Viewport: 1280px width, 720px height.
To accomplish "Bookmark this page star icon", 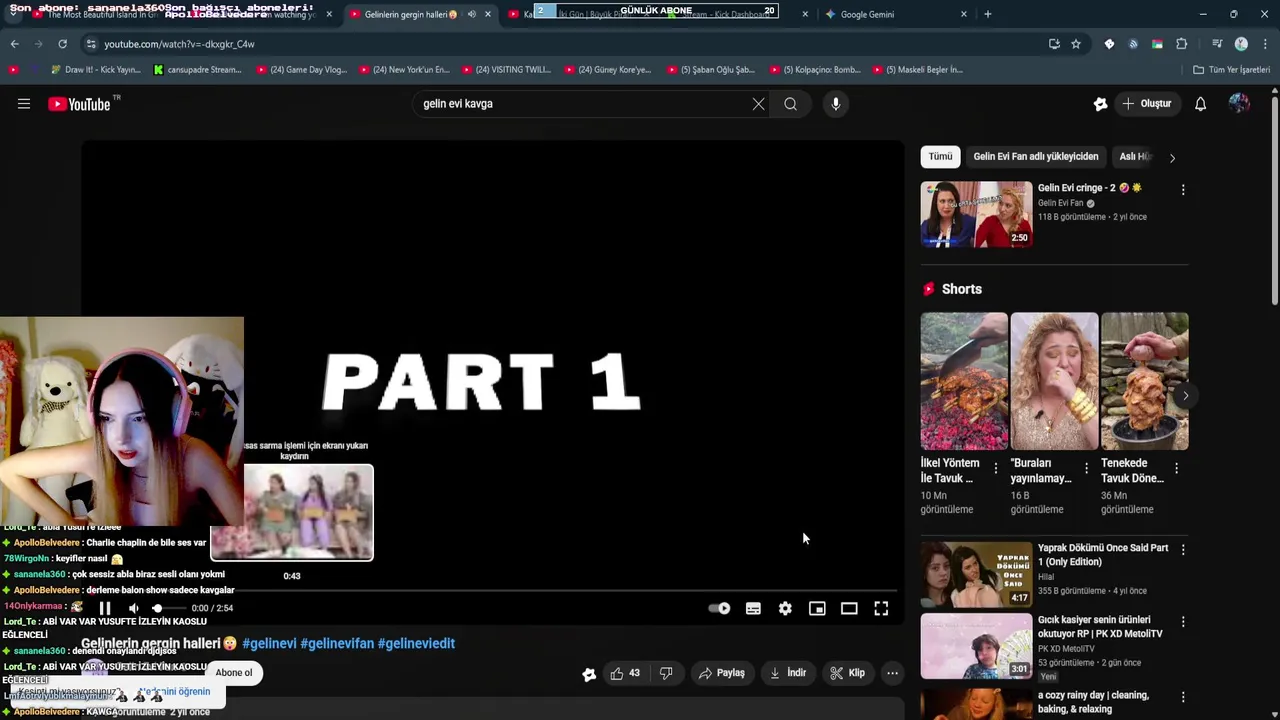I will click(1076, 44).
